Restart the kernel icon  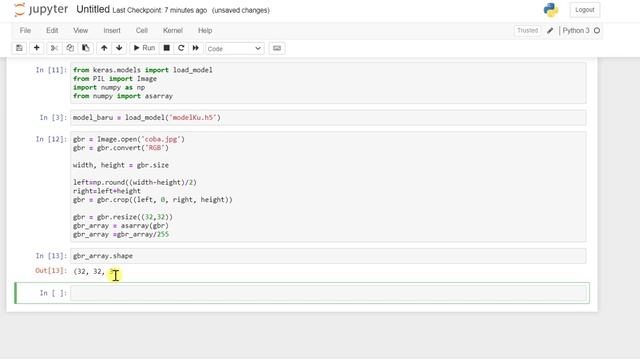point(181,48)
